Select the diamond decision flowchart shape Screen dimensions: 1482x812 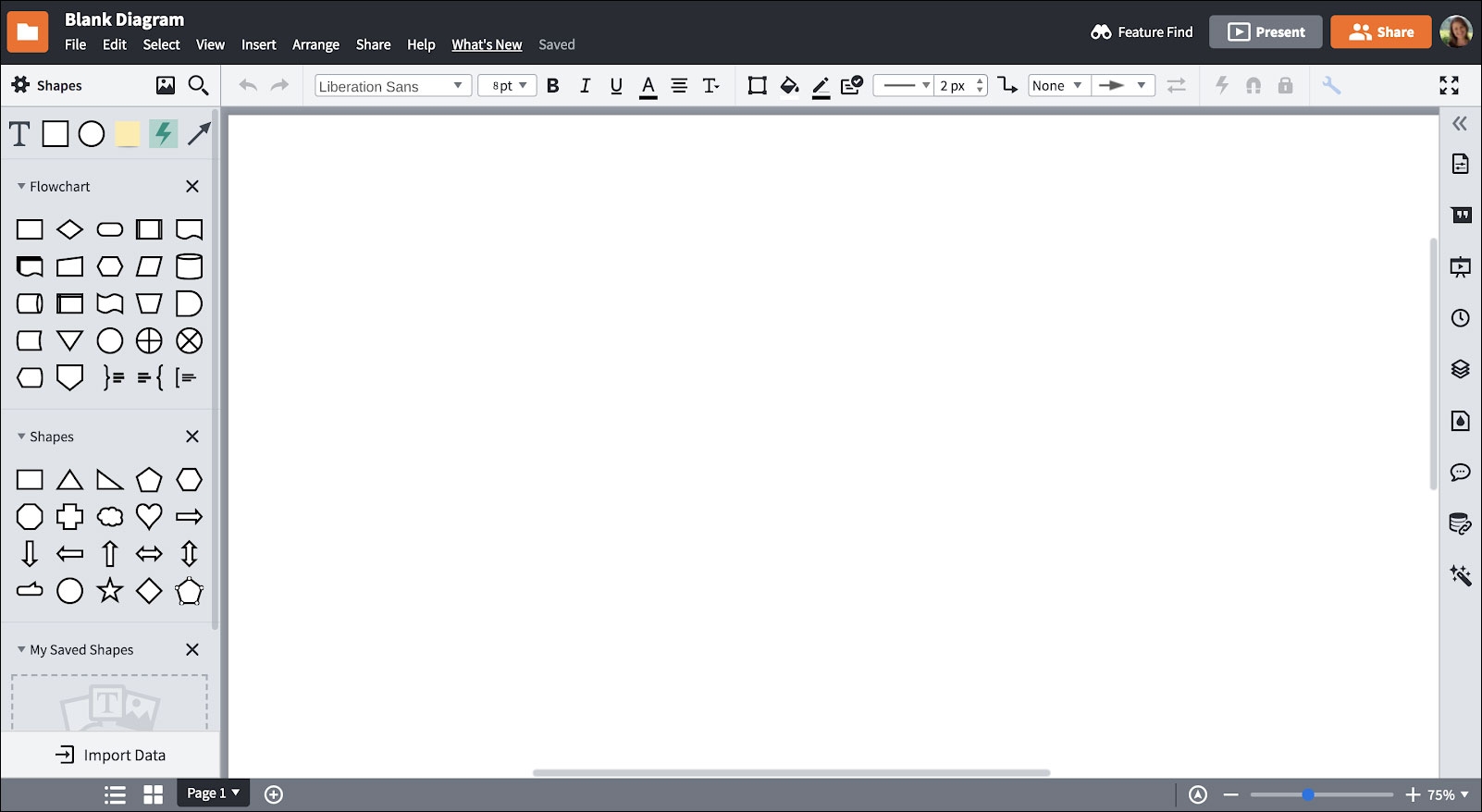69,229
